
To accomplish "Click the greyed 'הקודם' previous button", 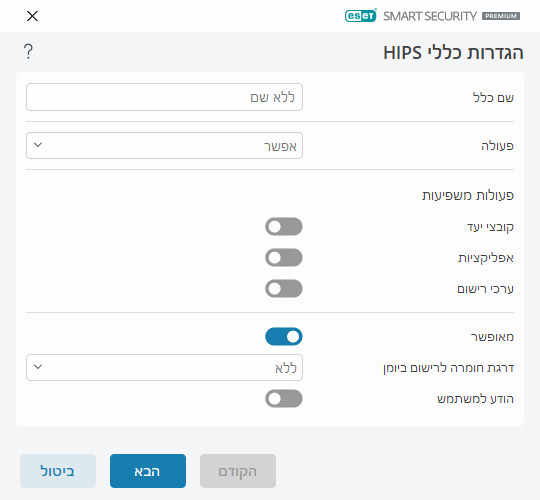I will click(x=238, y=471).
